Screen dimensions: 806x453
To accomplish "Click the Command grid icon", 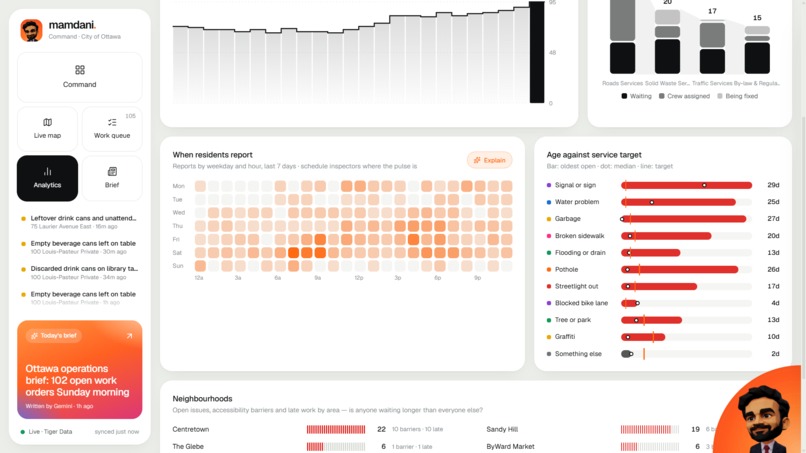I will coord(80,70).
